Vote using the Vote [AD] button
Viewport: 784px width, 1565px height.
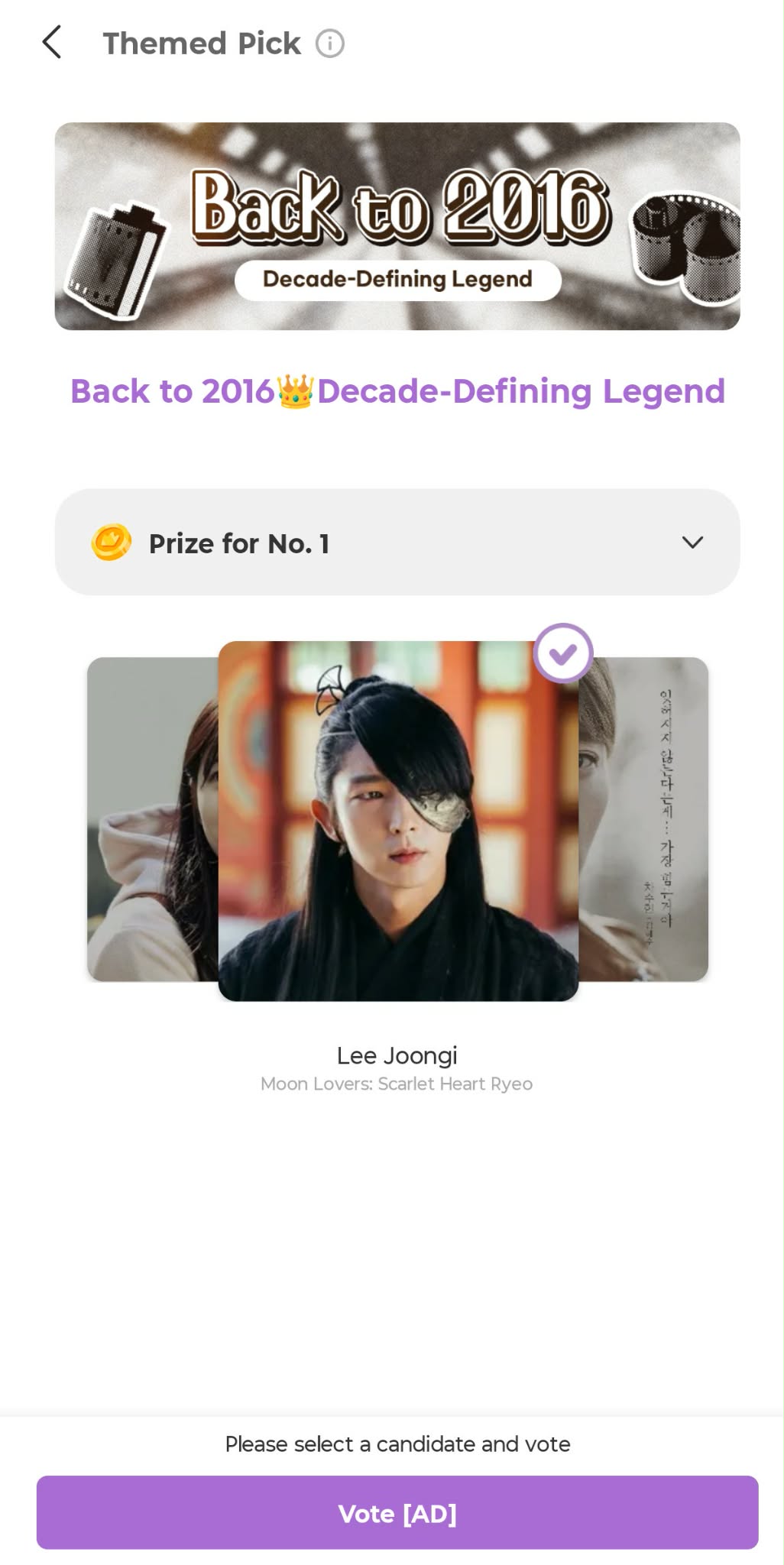[397, 1513]
